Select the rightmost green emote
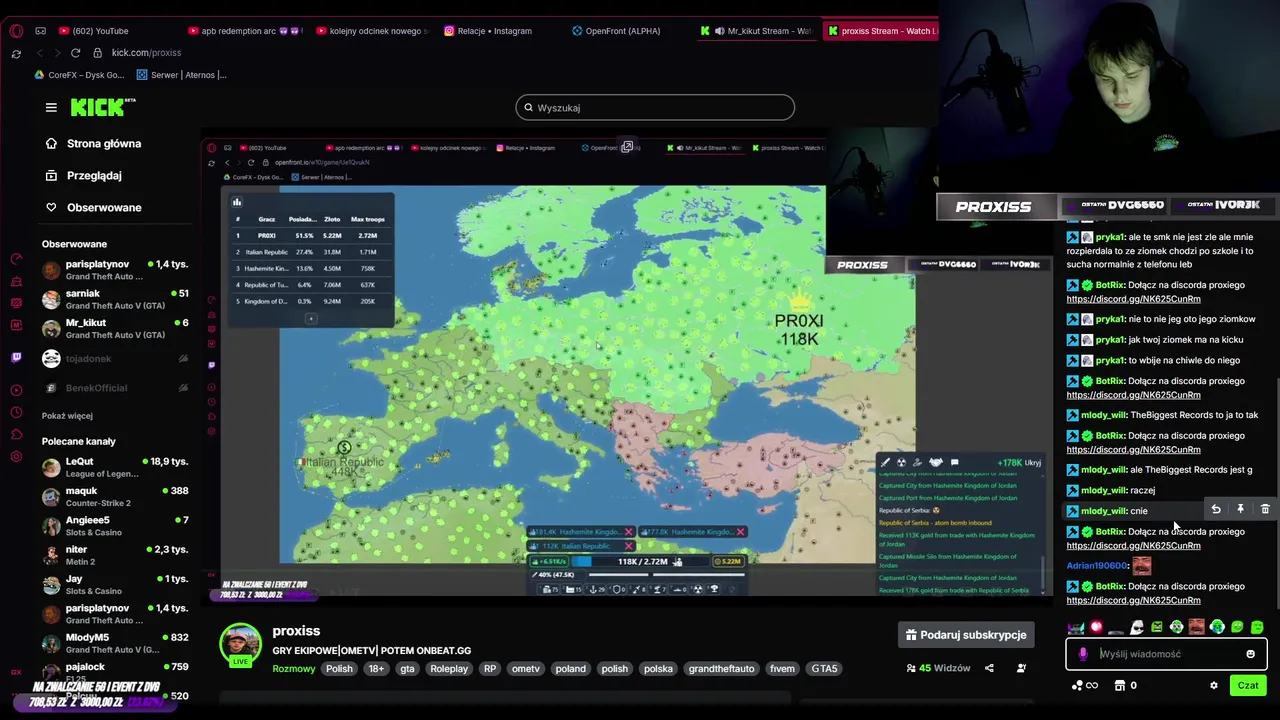Screen dimensions: 1280x720 pos(1257,628)
